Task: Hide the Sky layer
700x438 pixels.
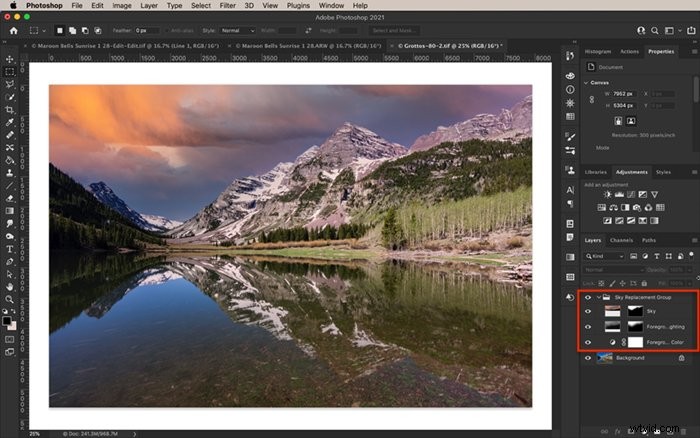Action: click(588, 311)
